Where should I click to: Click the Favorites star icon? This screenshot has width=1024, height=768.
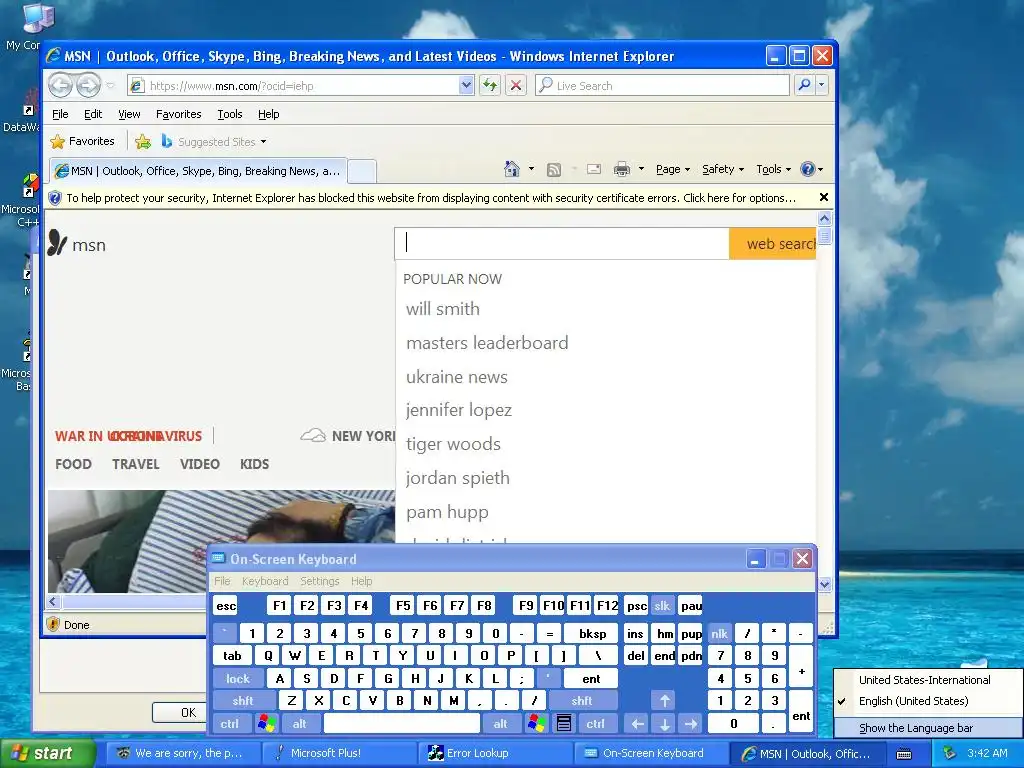tap(57, 141)
